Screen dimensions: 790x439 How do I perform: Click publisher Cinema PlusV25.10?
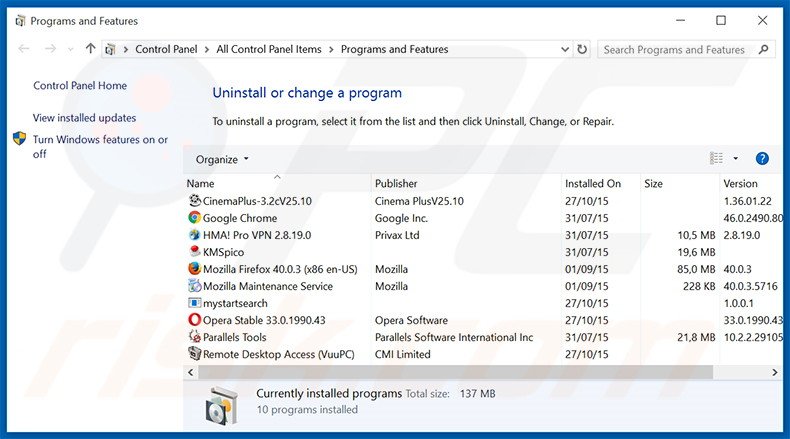(x=419, y=201)
